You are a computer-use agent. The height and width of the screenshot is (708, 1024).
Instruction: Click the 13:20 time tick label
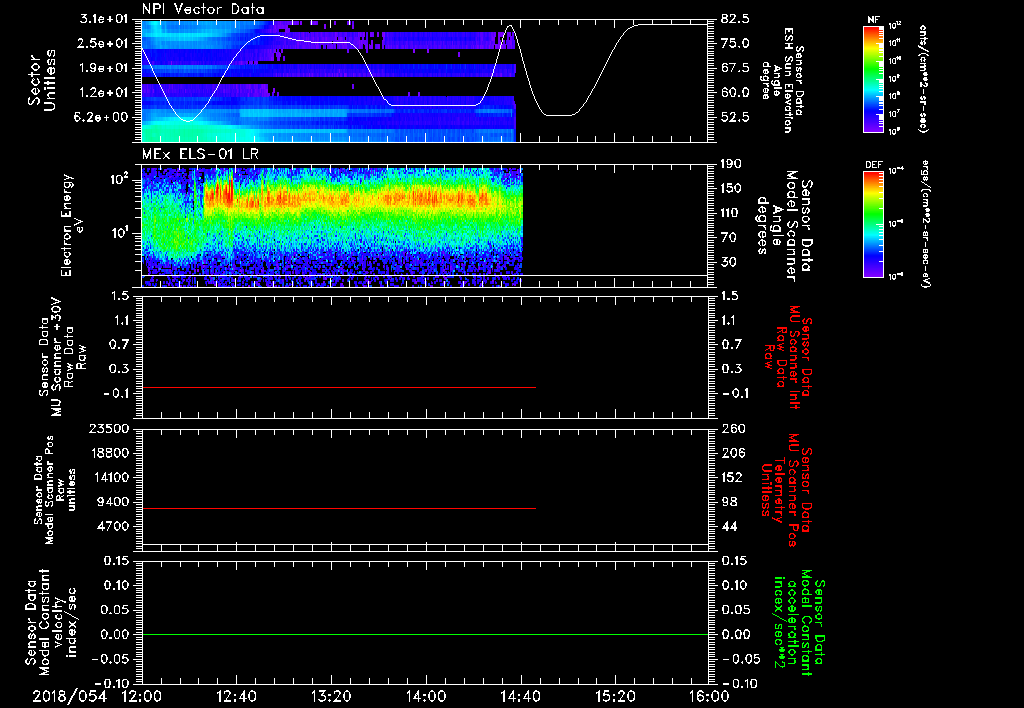[x=331, y=696]
